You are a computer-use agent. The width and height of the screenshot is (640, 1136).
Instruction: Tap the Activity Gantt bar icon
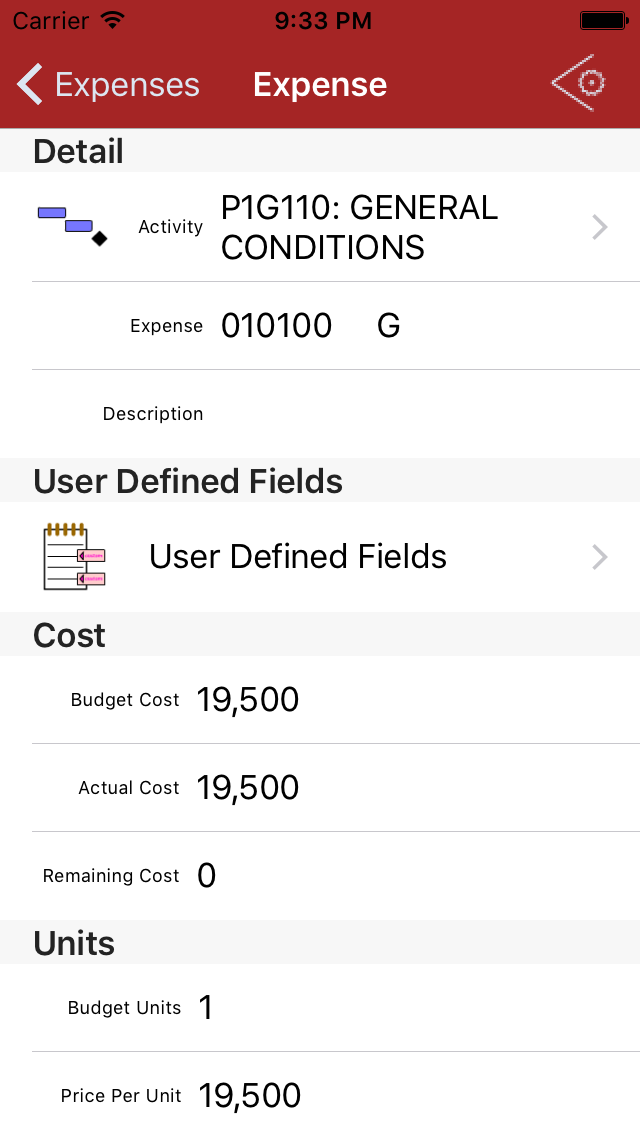pyautogui.click(x=72, y=226)
